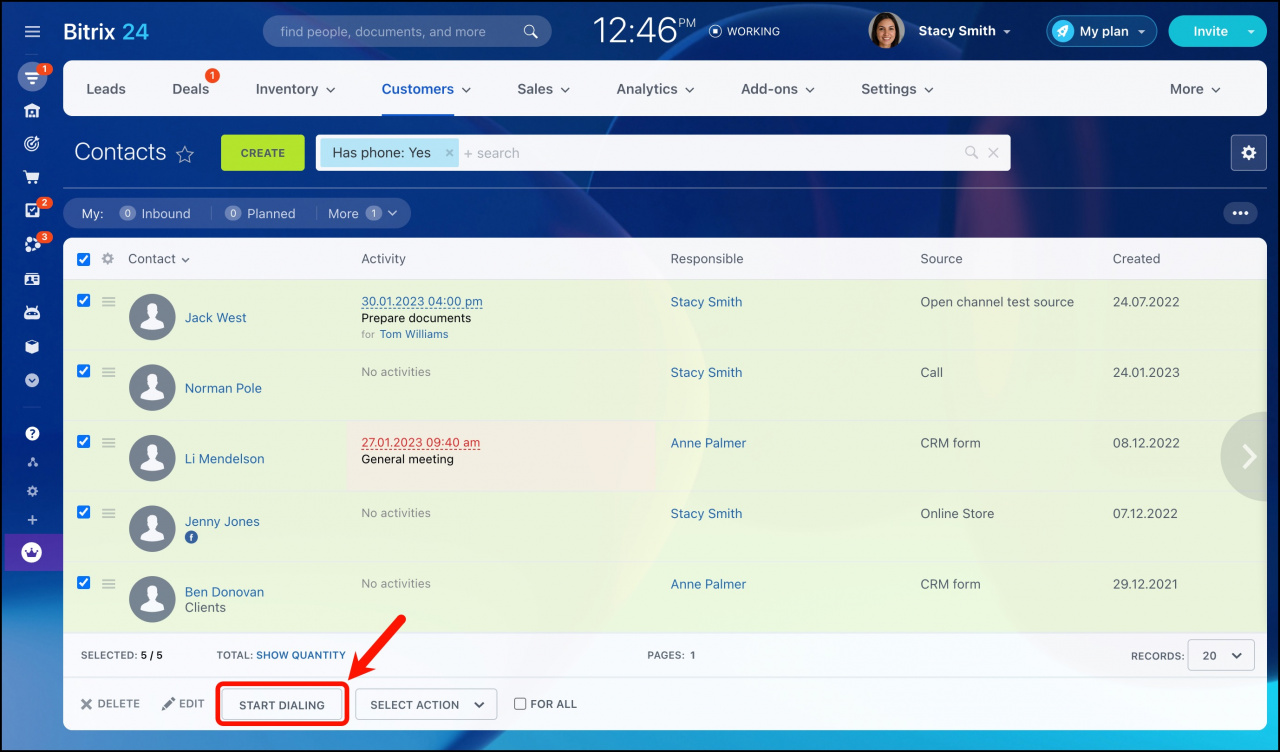Open row menu for Norman Pole
The image size is (1280, 752).
tap(108, 372)
